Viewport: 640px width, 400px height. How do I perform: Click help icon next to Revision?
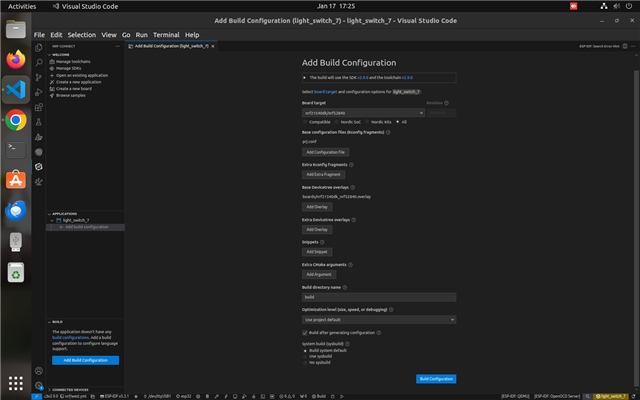tap(446, 103)
